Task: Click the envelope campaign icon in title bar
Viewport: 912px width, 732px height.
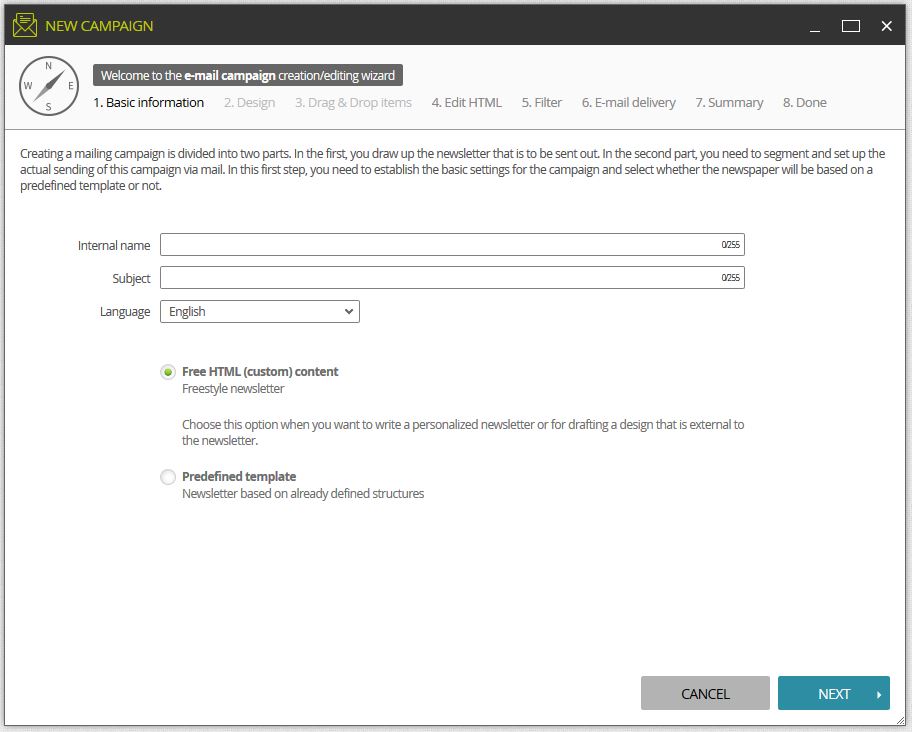Action: pyautogui.click(x=24, y=26)
